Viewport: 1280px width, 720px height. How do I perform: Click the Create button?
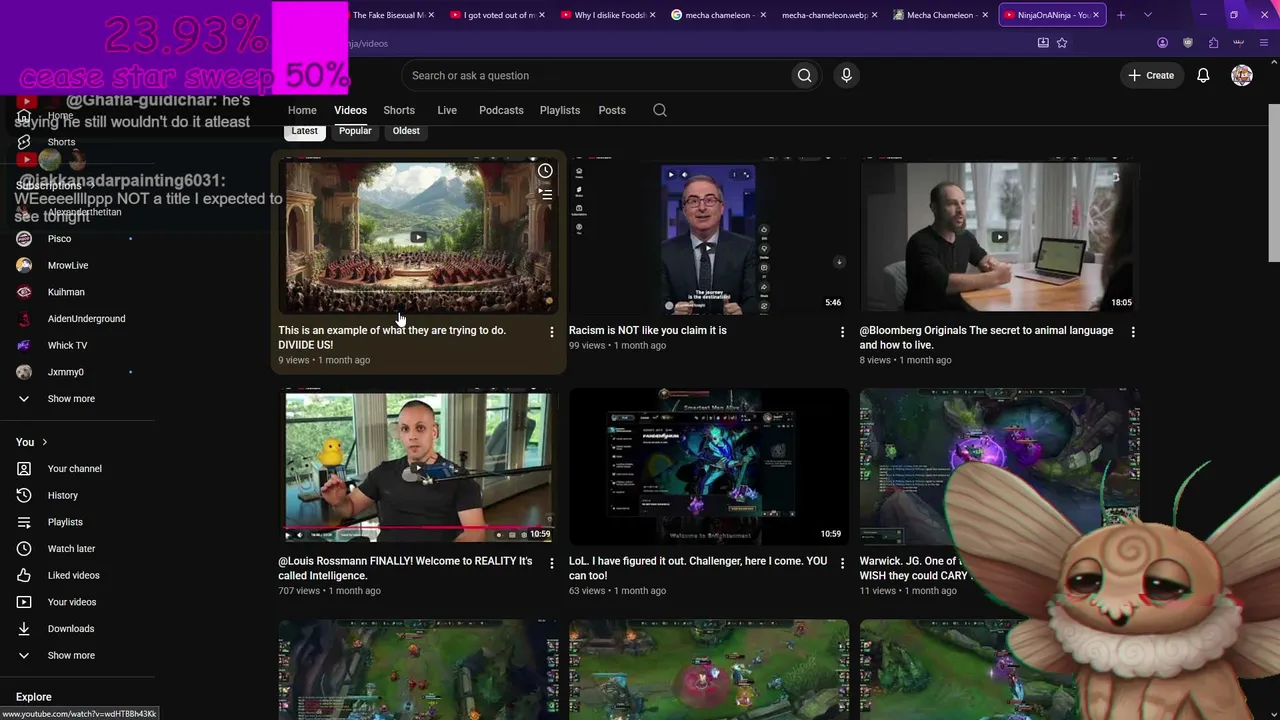1151,75
